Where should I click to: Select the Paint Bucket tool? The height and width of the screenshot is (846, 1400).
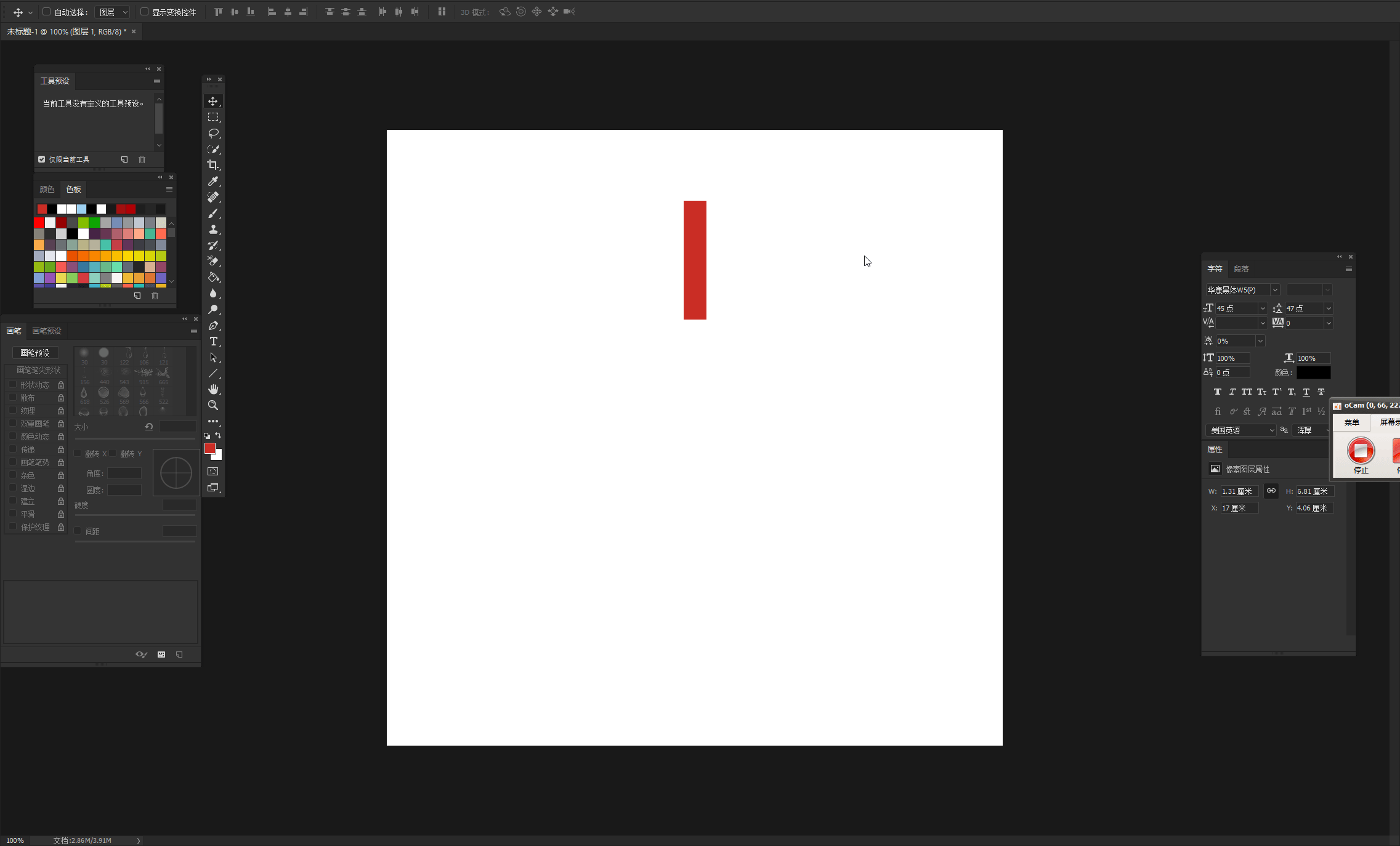213,277
